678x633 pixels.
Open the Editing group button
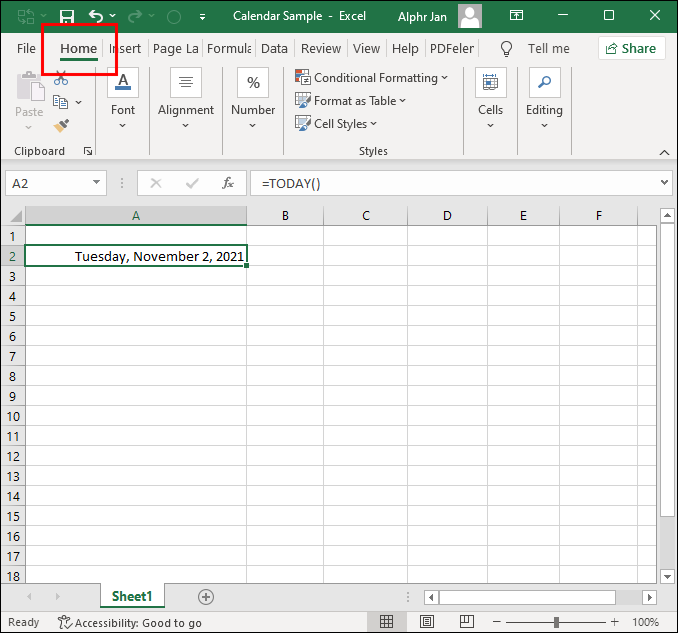click(544, 100)
